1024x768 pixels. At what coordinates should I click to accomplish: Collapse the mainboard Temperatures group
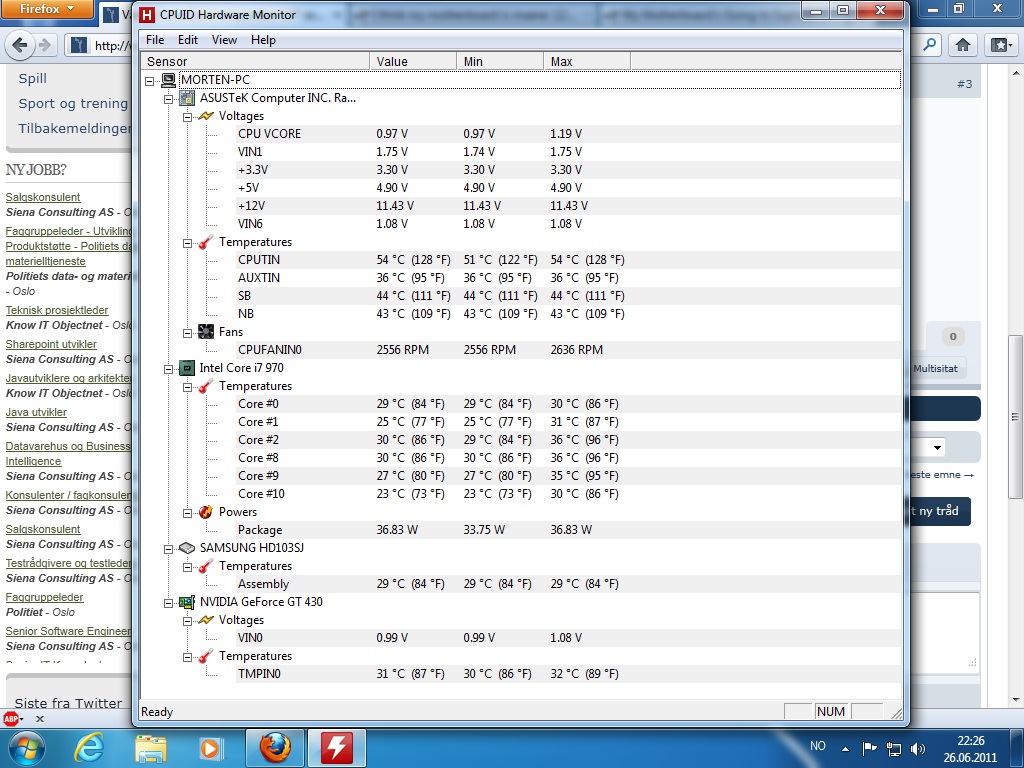[187, 243]
